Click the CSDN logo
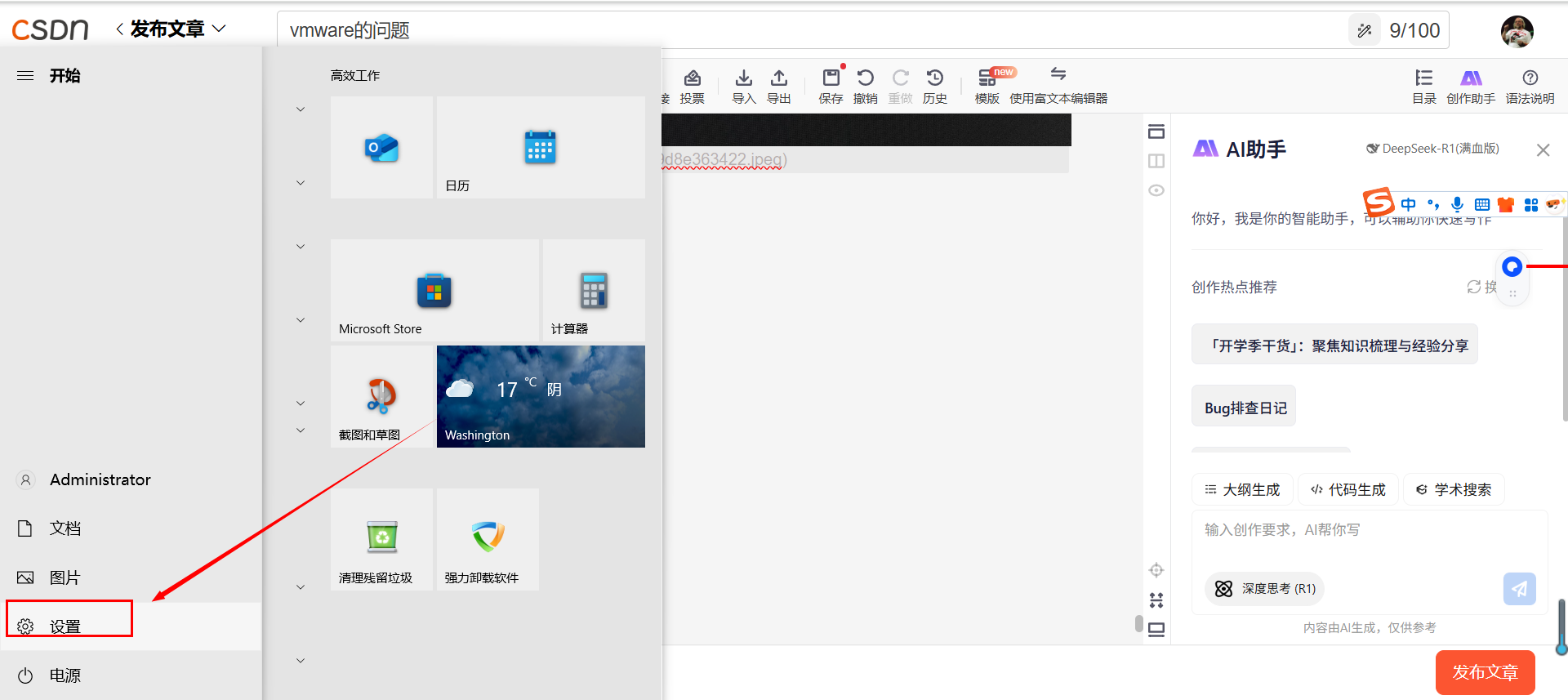1568x700 pixels. pos(50,30)
